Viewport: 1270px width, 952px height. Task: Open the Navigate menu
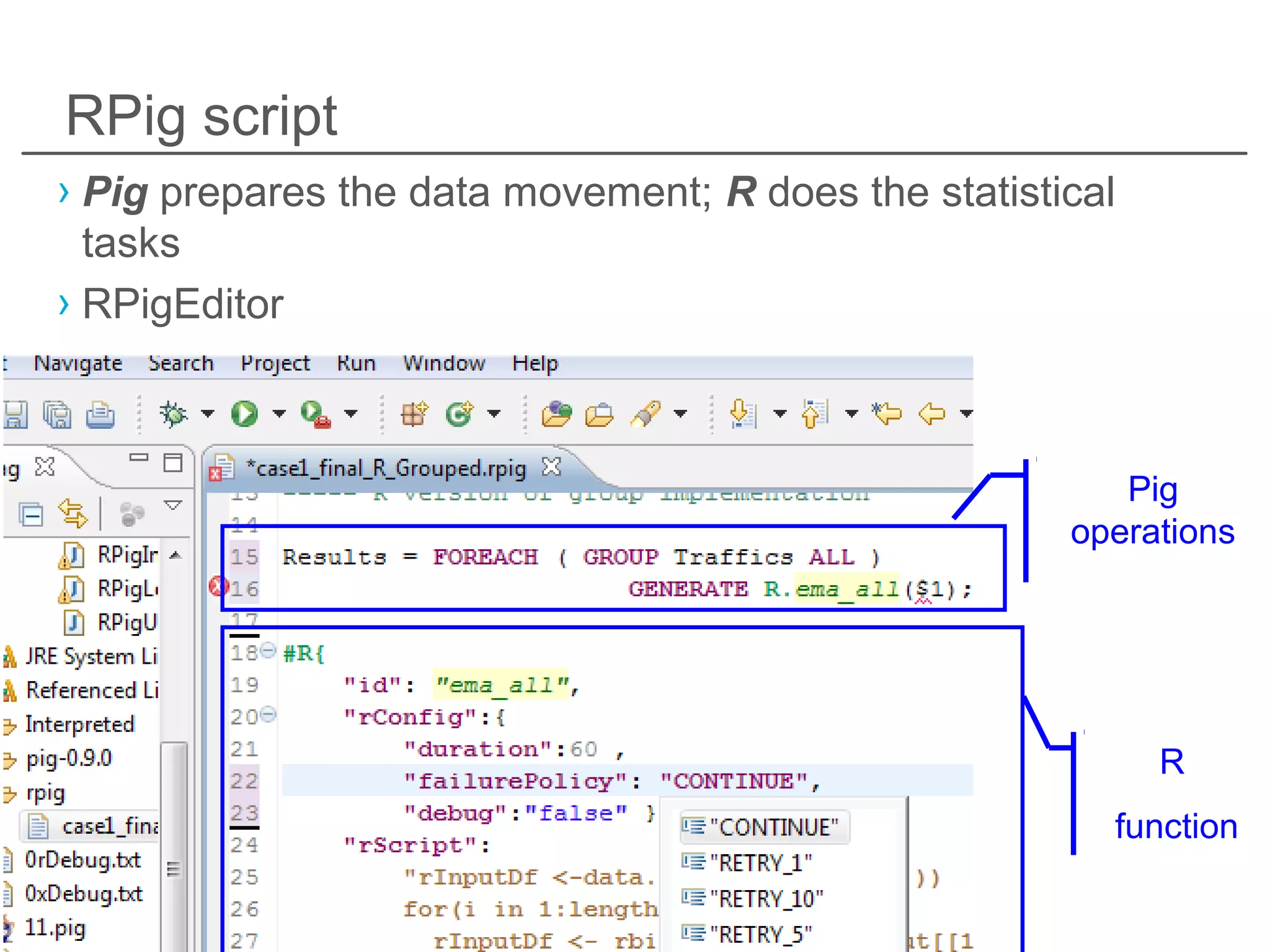click(x=78, y=363)
